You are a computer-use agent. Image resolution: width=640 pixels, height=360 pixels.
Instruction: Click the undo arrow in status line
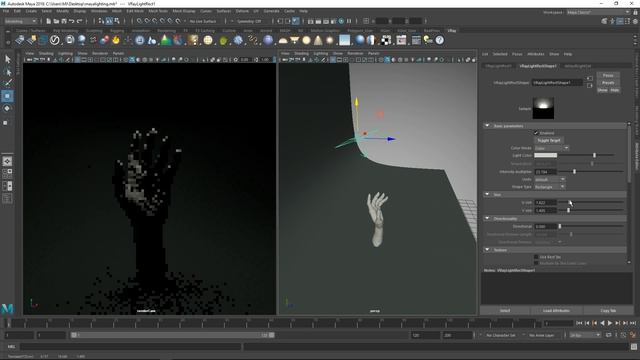71,21
